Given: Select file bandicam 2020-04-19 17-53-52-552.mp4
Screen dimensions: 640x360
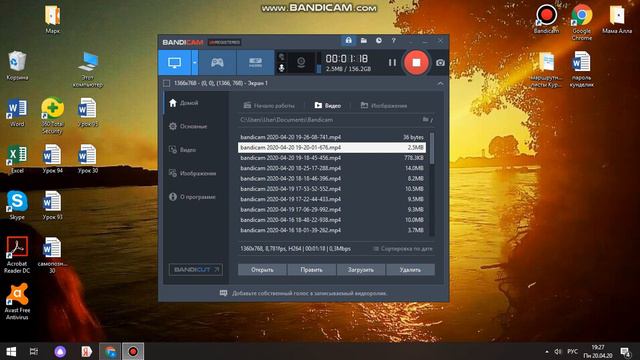Looking at the screenshot, I should click(x=332, y=189).
